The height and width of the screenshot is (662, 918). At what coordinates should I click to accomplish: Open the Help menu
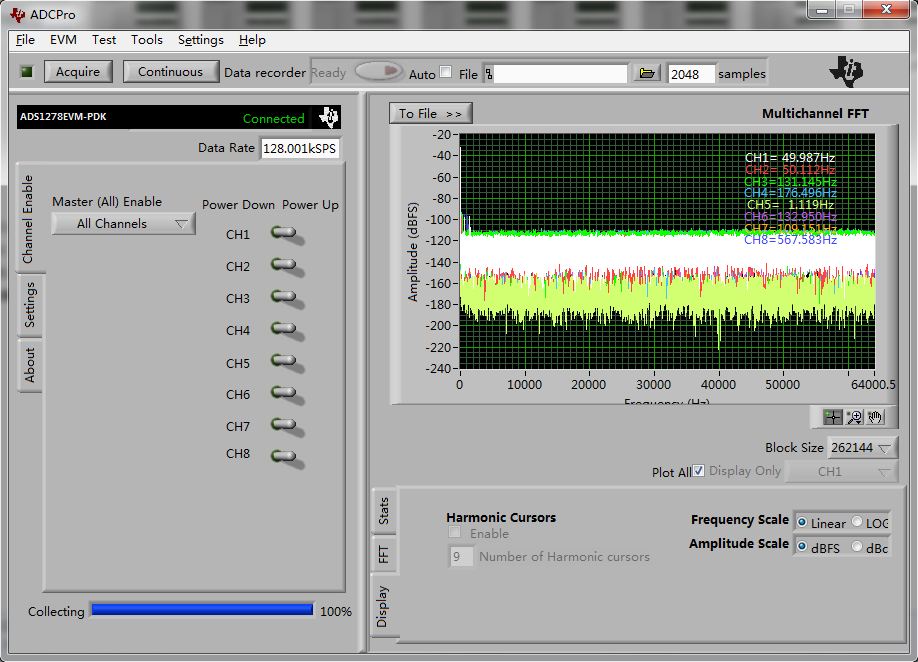(x=252, y=40)
